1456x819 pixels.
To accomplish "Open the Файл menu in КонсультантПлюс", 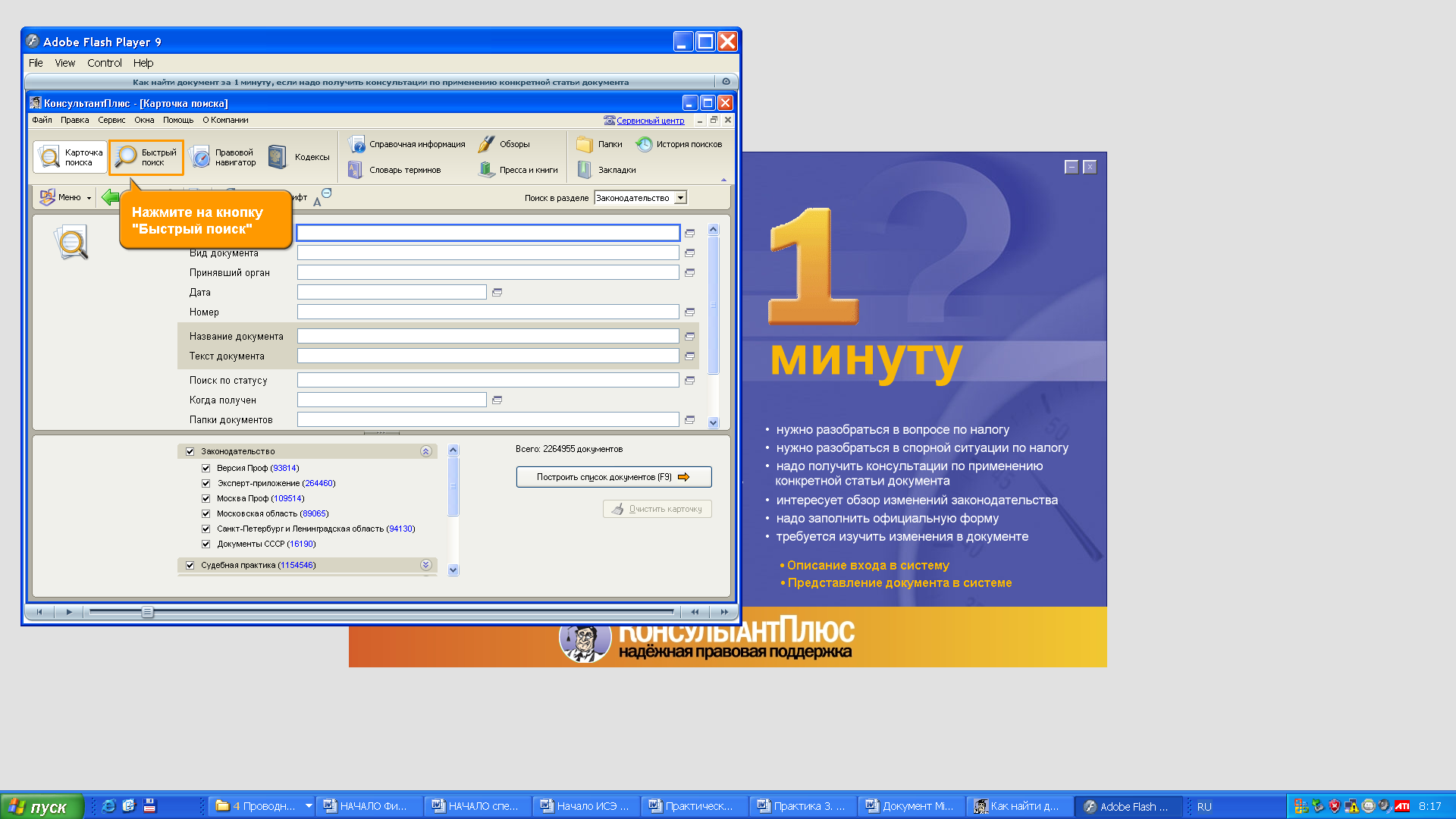I will (x=42, y=120).
